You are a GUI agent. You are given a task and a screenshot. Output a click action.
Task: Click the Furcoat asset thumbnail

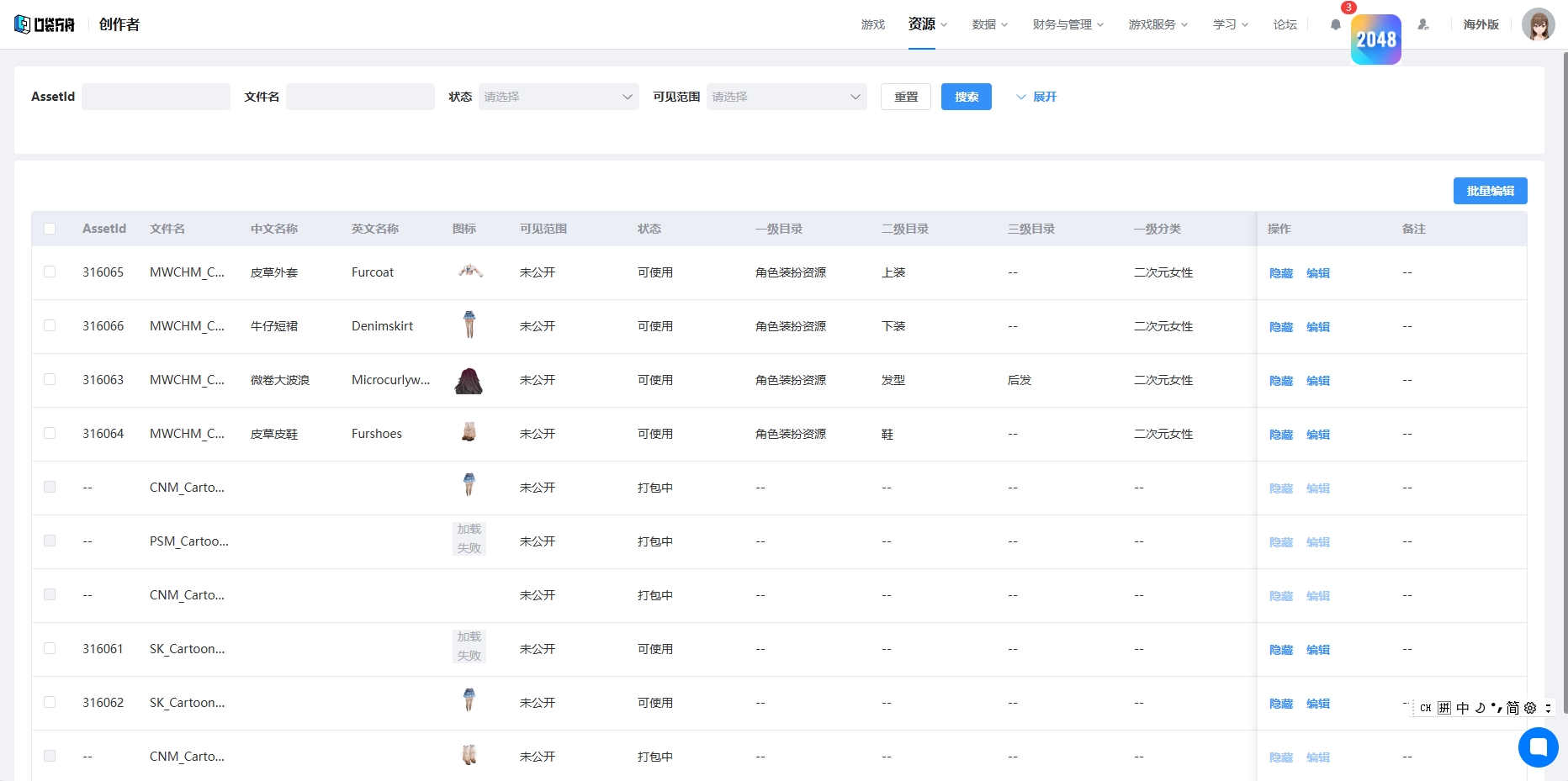click(469, 272)
